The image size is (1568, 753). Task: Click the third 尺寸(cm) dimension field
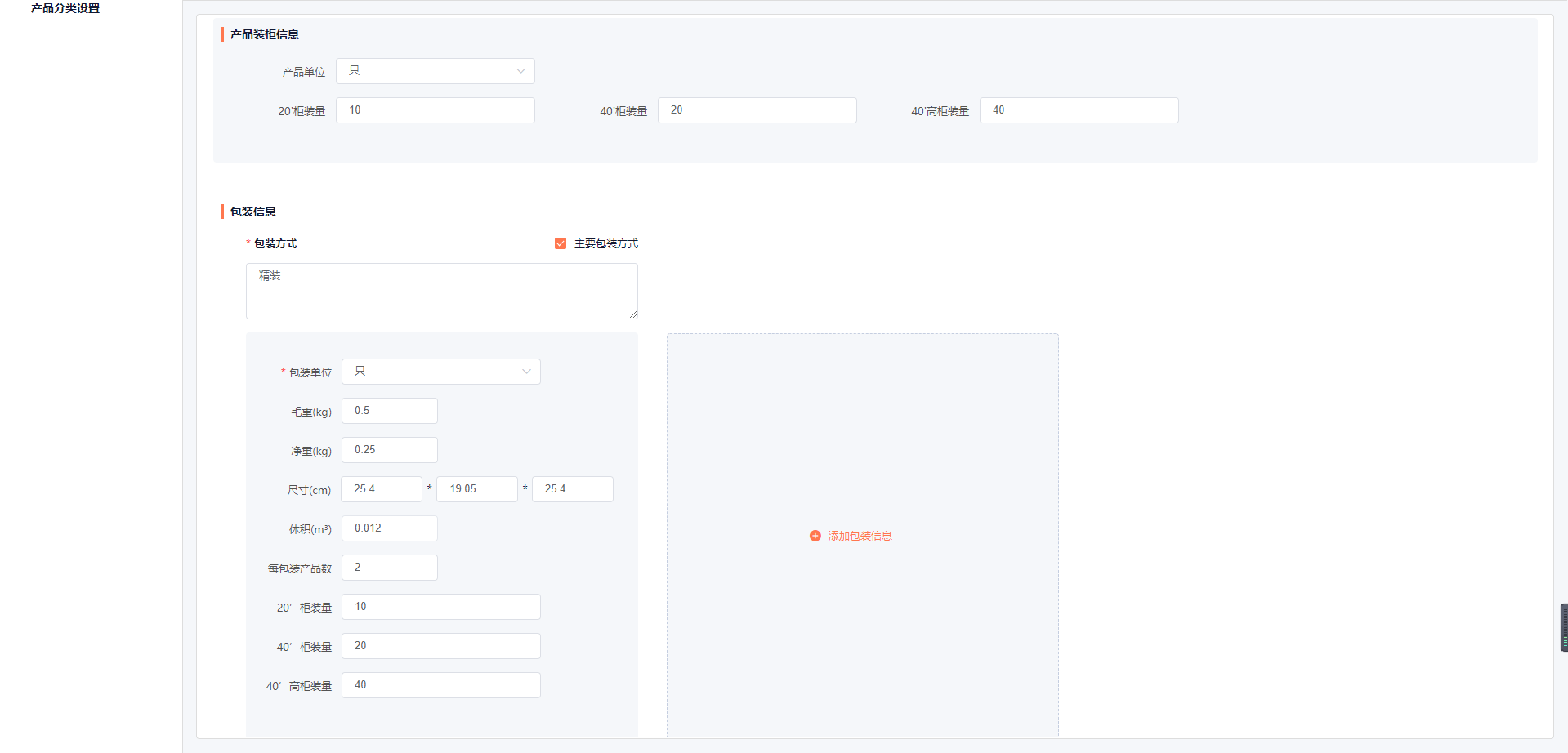coord(572,489)
